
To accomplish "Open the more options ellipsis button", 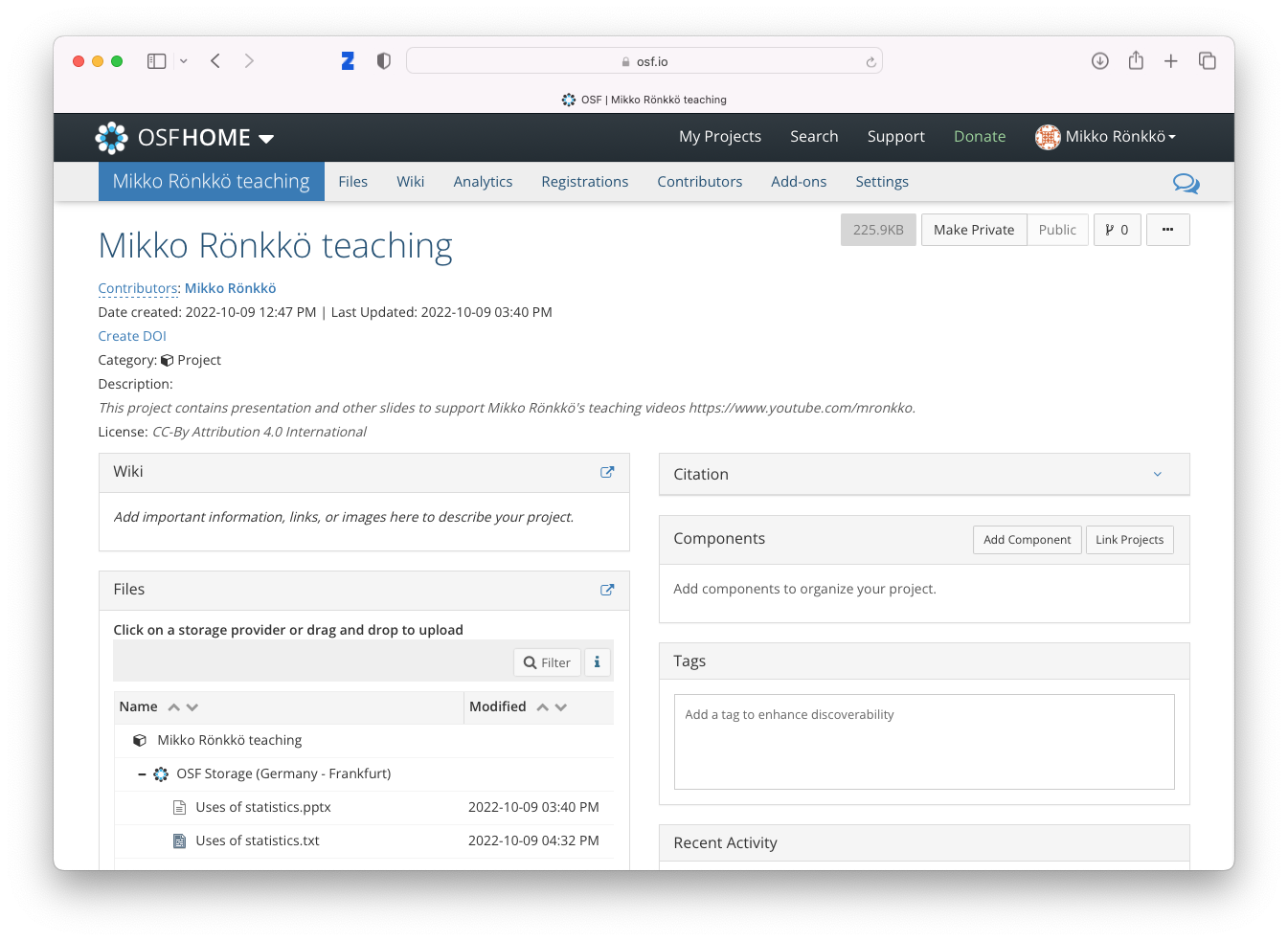I will coord(1168,230).
